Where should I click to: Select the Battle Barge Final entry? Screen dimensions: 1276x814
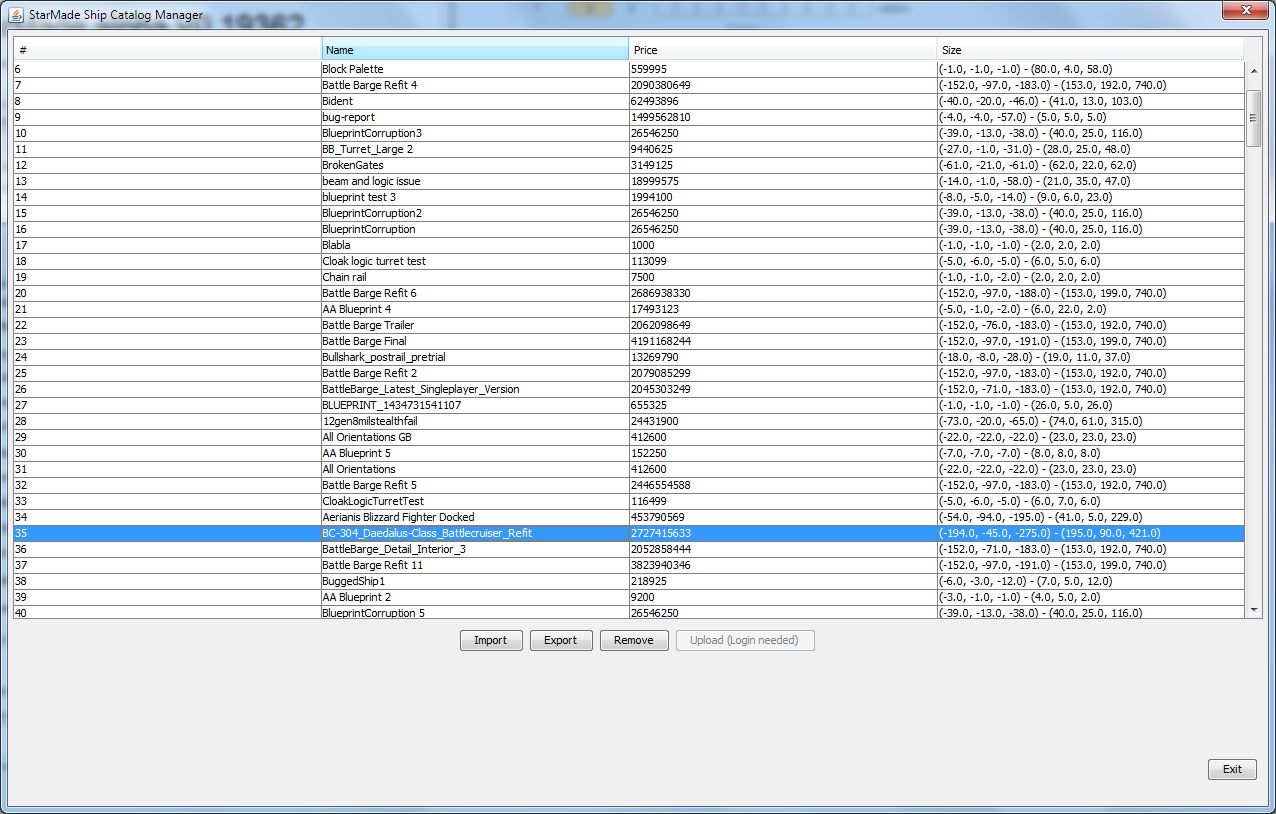click(364, 341)
